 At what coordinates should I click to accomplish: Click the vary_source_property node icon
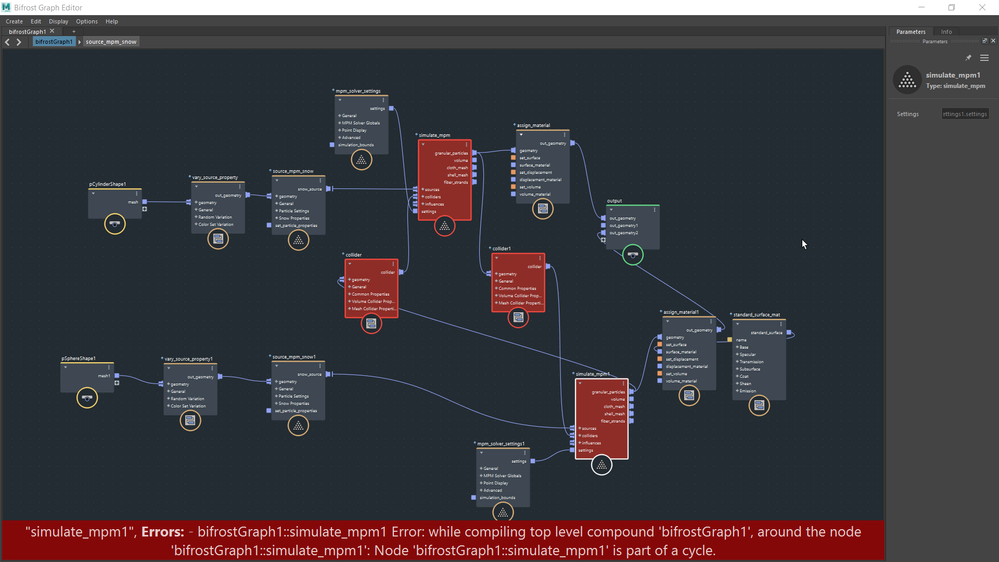(218, 239)
